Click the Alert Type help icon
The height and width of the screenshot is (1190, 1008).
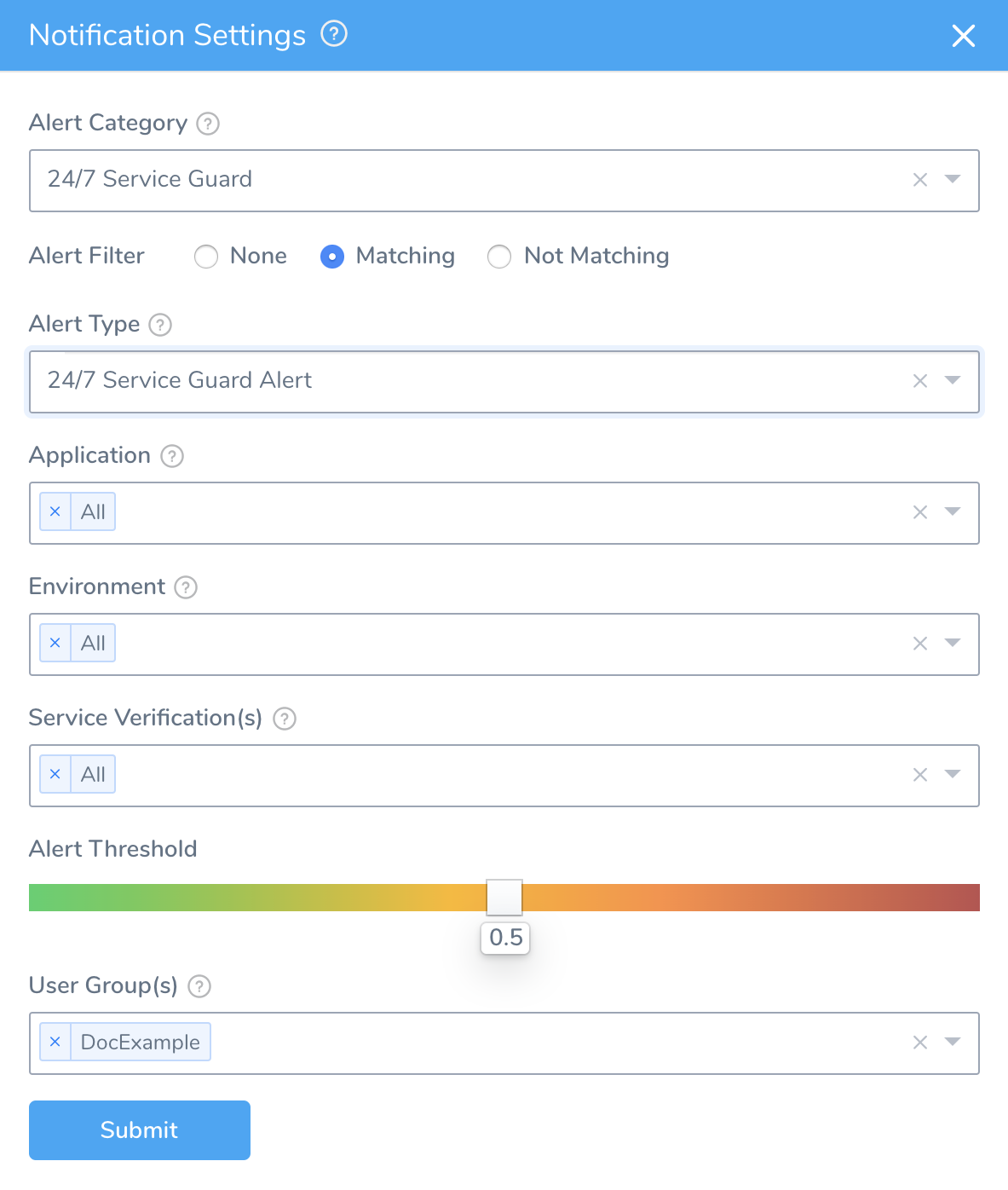160,325
